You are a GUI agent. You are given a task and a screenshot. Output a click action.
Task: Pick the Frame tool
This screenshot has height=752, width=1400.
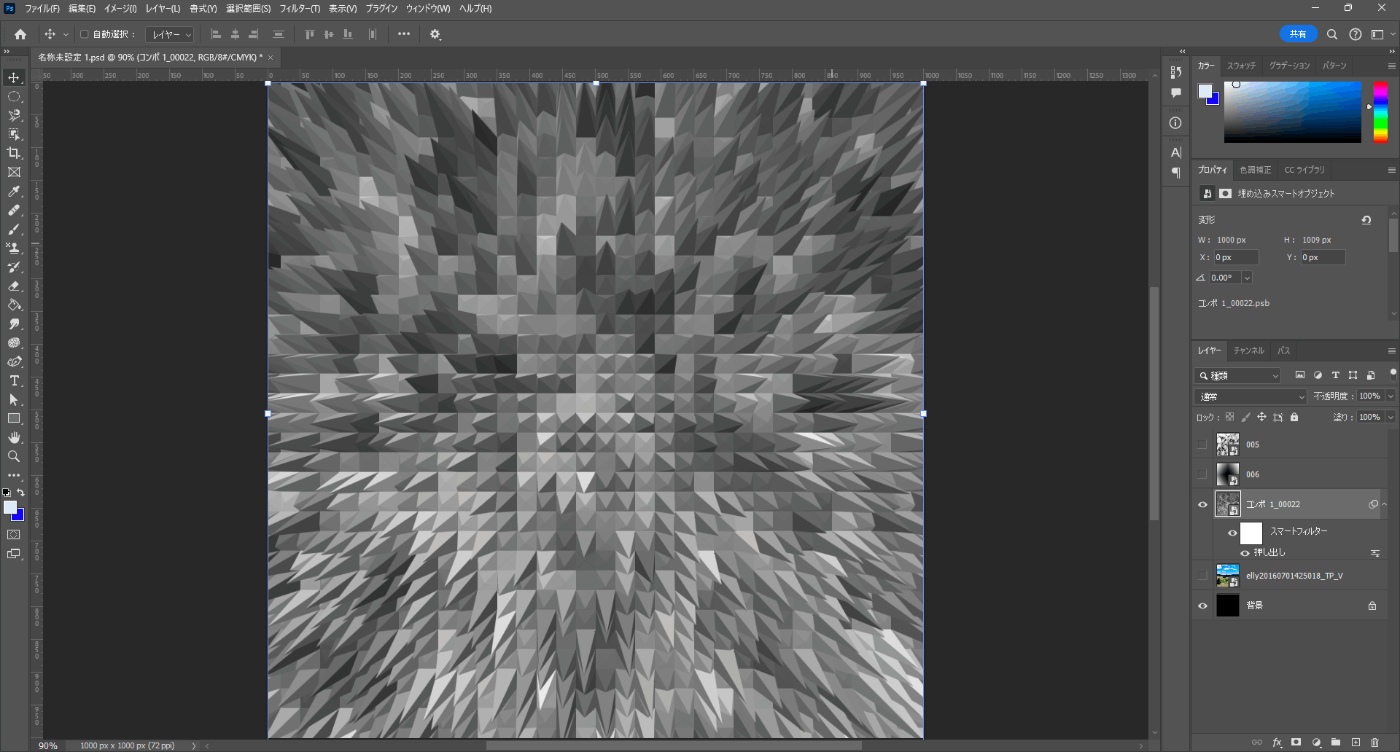14,172
